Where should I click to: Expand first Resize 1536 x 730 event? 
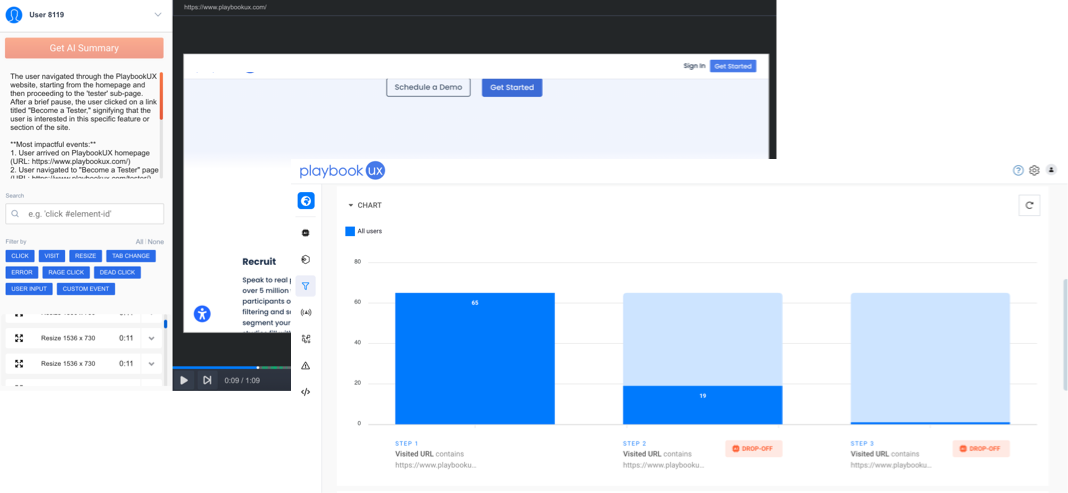point(152,338)
